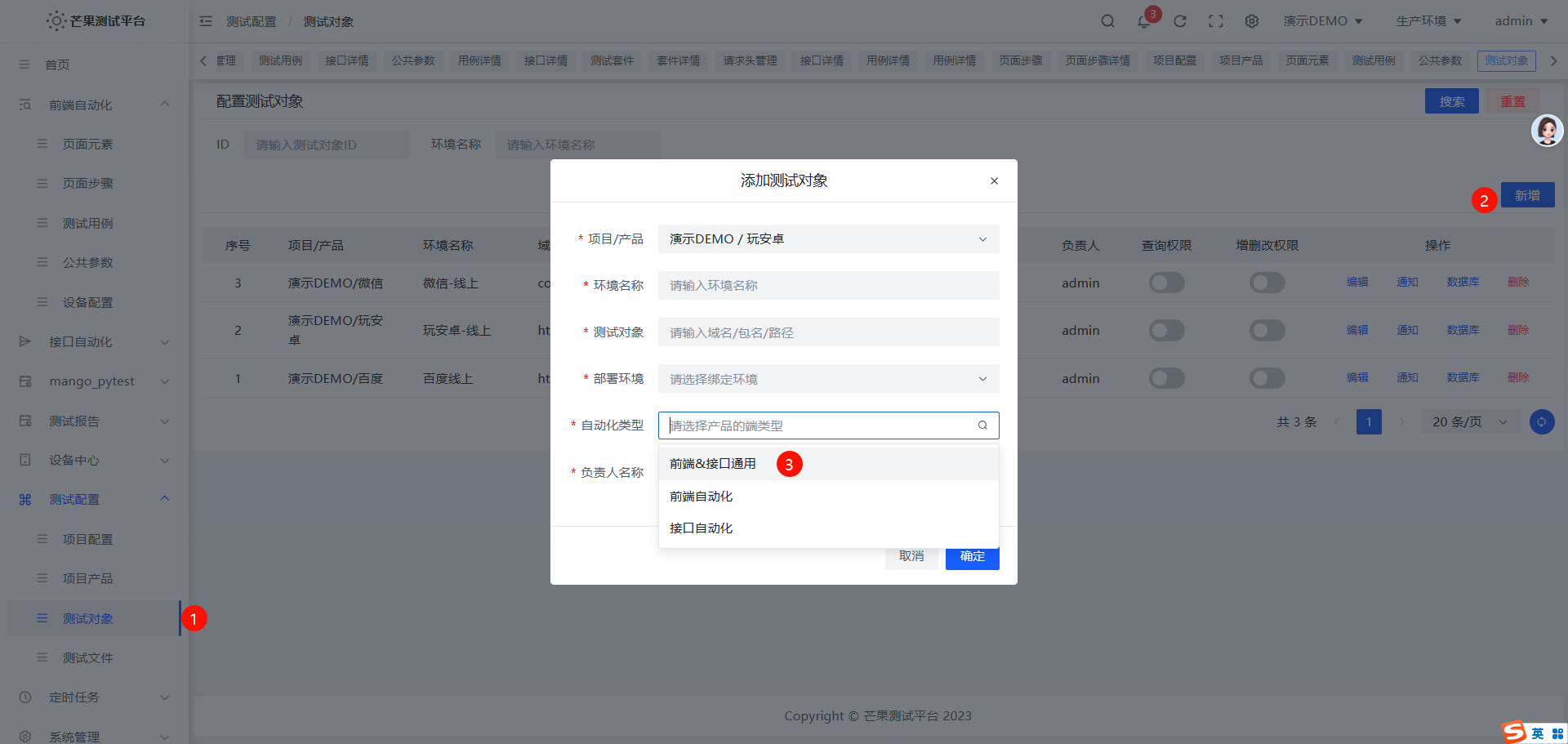Click the search magnifier icon in top bar
1568x744 pixels.
(1107, 20)
